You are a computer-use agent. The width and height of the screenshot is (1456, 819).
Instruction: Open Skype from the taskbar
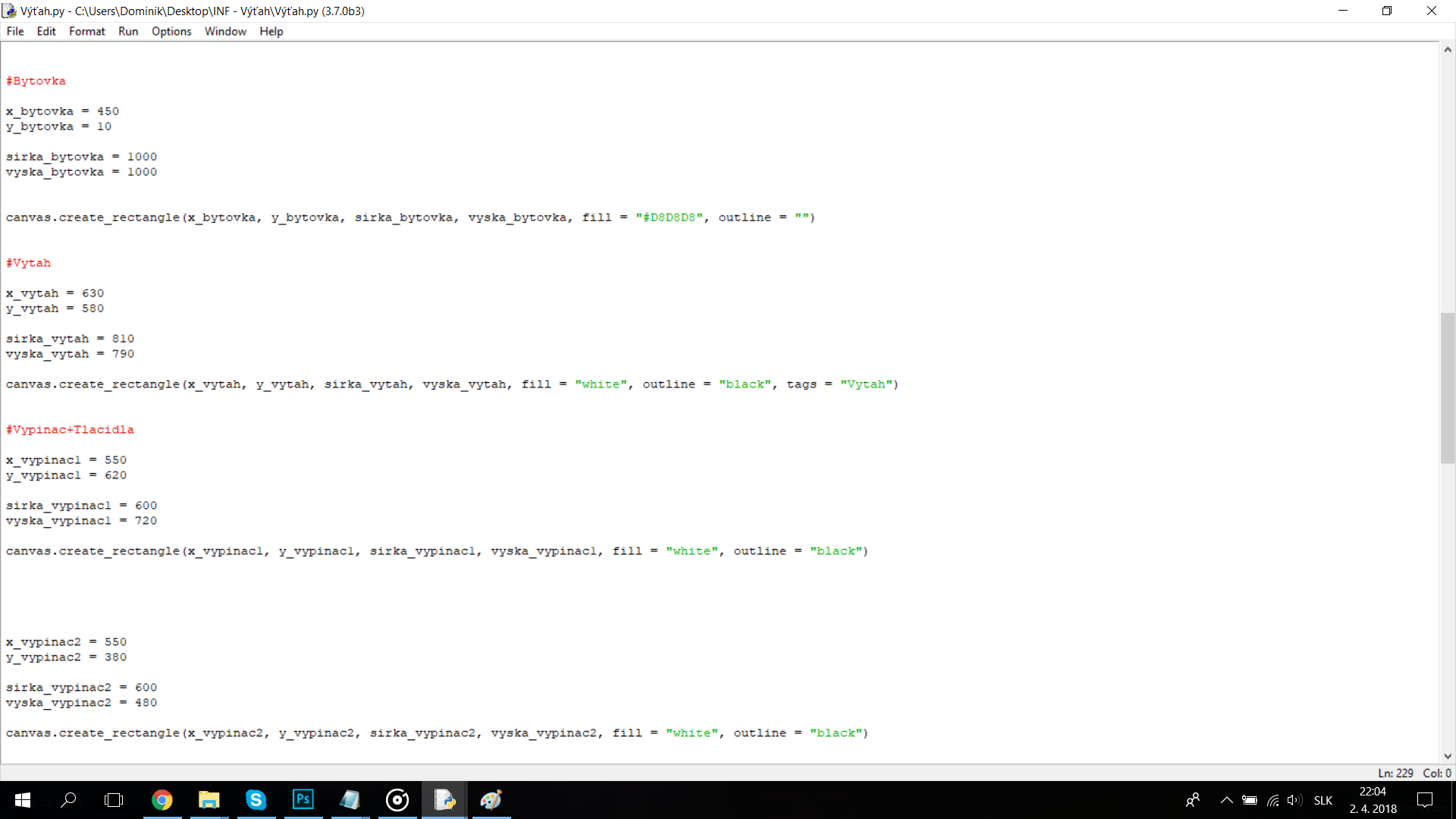click(x=256, y=800)
